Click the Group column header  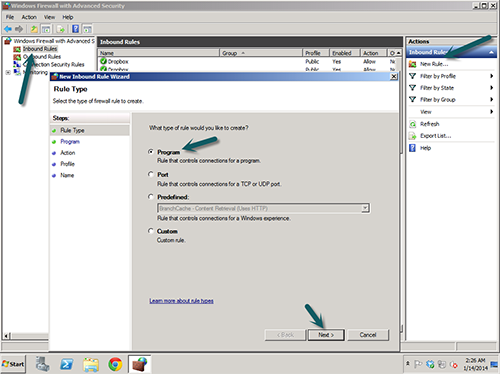(261, 53)
